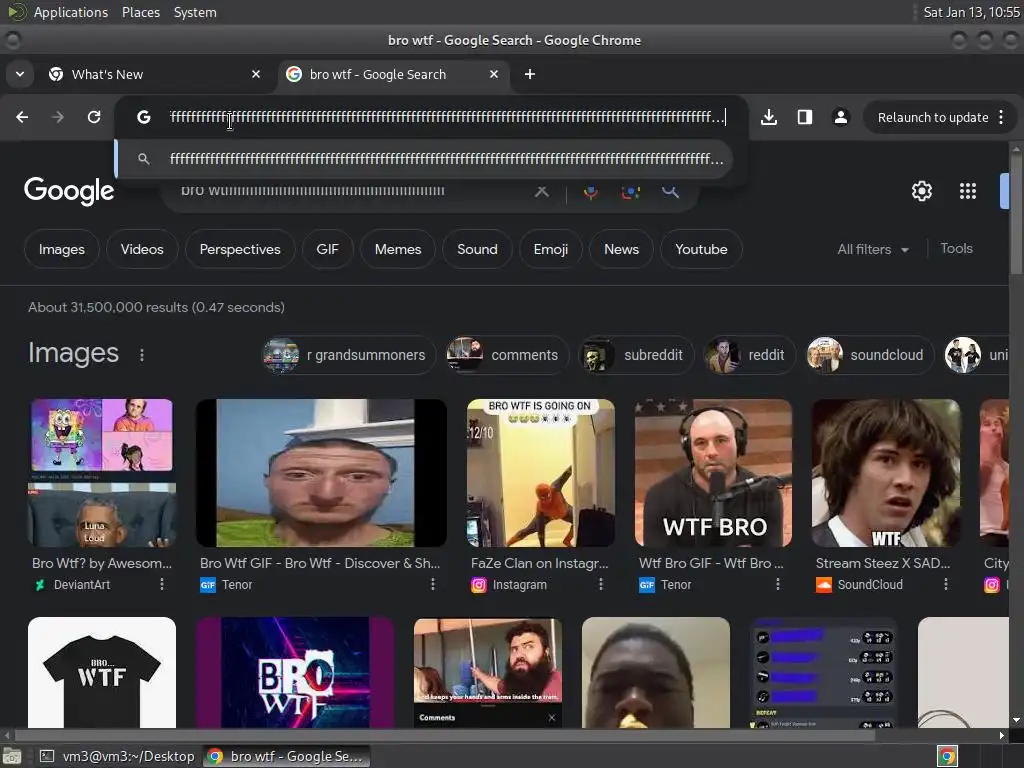1024x768 pixels.
Task: Open Google Lens image search icon
Action: point(630,191)
